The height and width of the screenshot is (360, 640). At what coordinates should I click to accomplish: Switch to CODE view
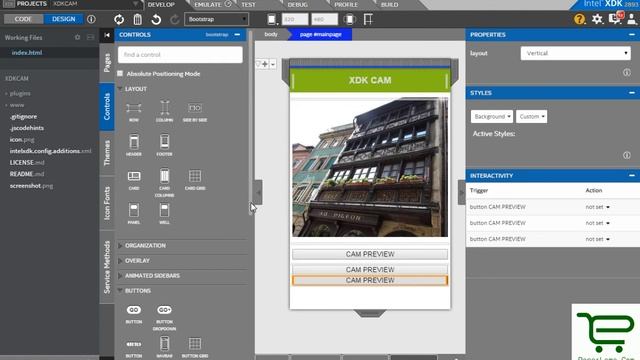coord(23,19)
